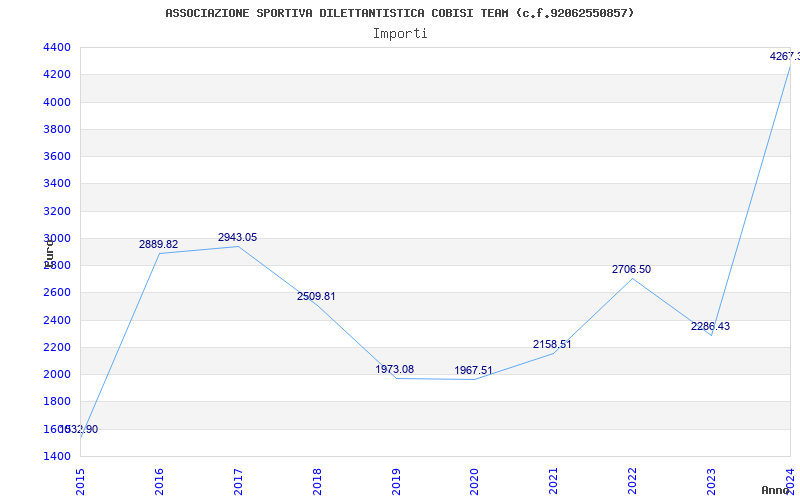Click the 2000 y-axis tick label

[x=57, y=374]
